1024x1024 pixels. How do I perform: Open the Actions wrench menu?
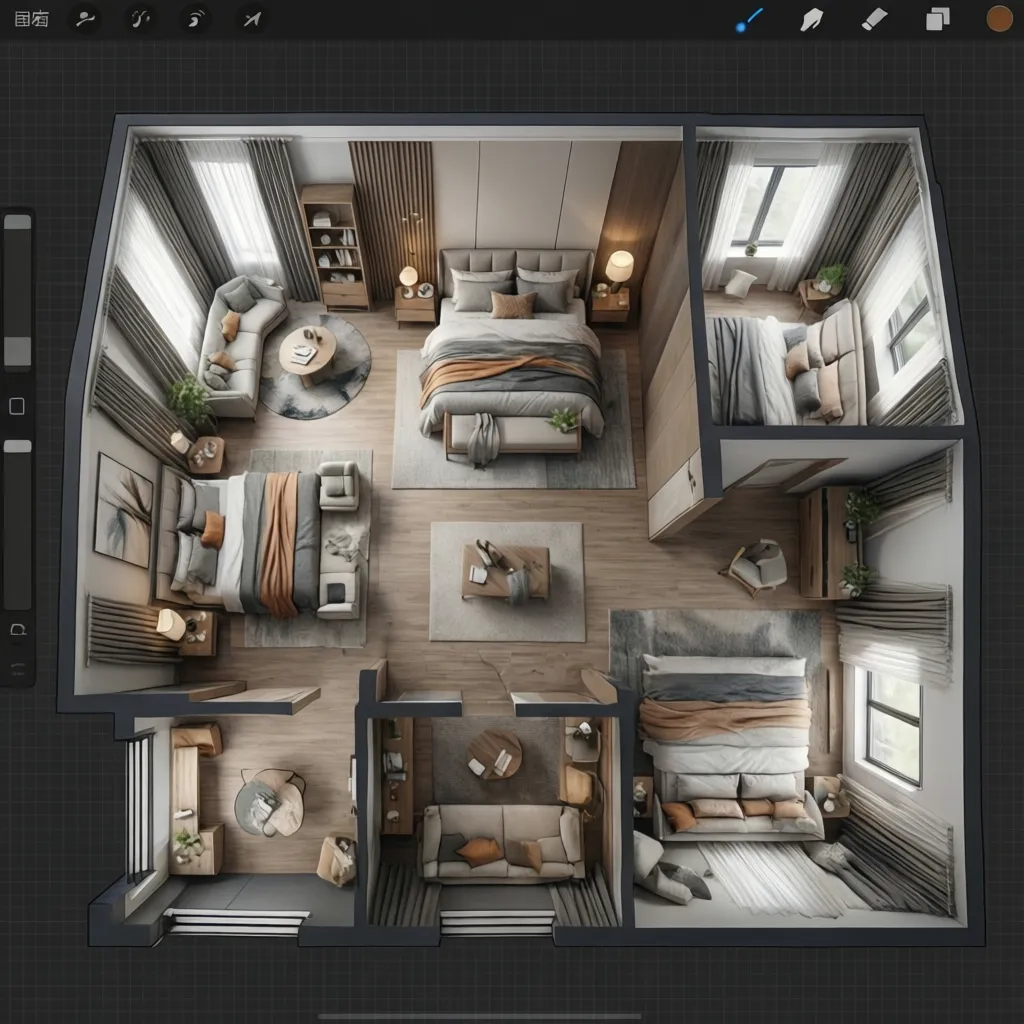coord(86,20)
